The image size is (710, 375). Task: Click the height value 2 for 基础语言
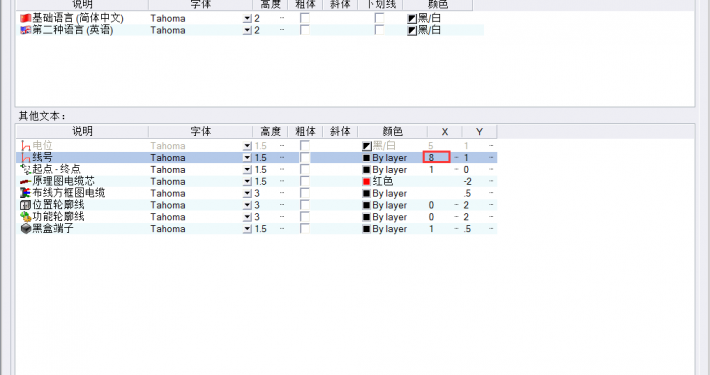click(x=257, y=19)
